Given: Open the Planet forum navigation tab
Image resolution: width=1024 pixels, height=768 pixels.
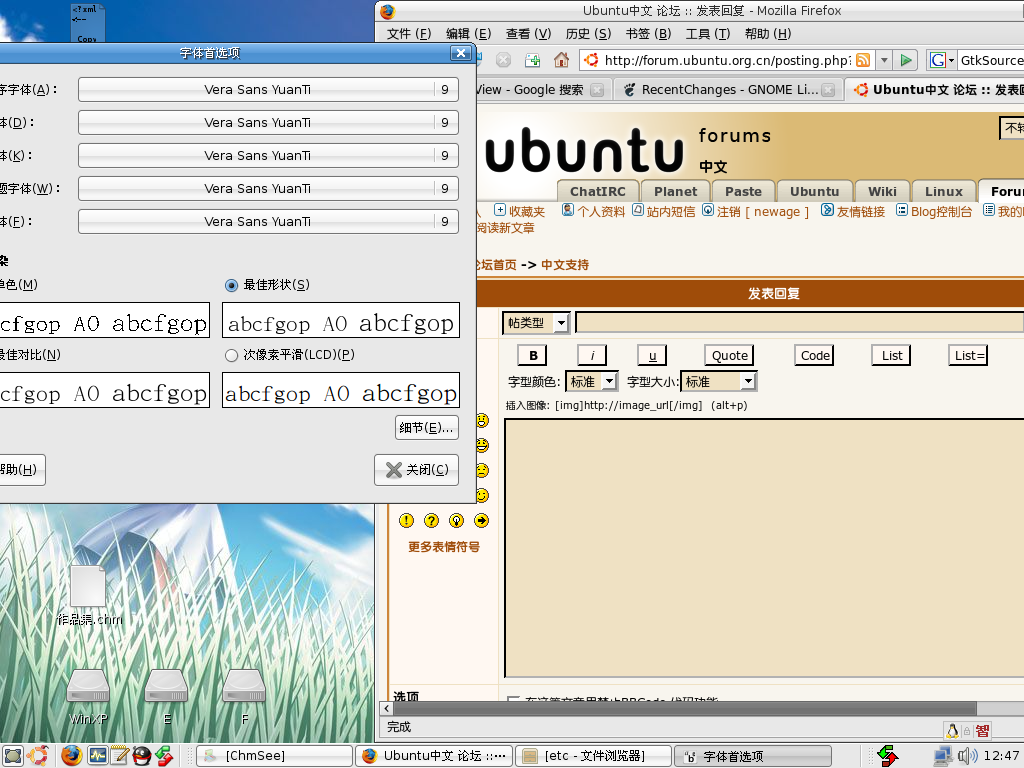Looking at the screenshot, I should coord(675,191).
